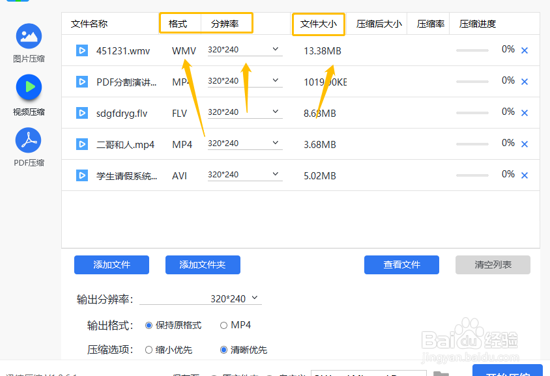Screen dimensions: 550x376
Task: Expand resolution dropdown for 二哥和人.mp4
Action: (x=245, y=143)
